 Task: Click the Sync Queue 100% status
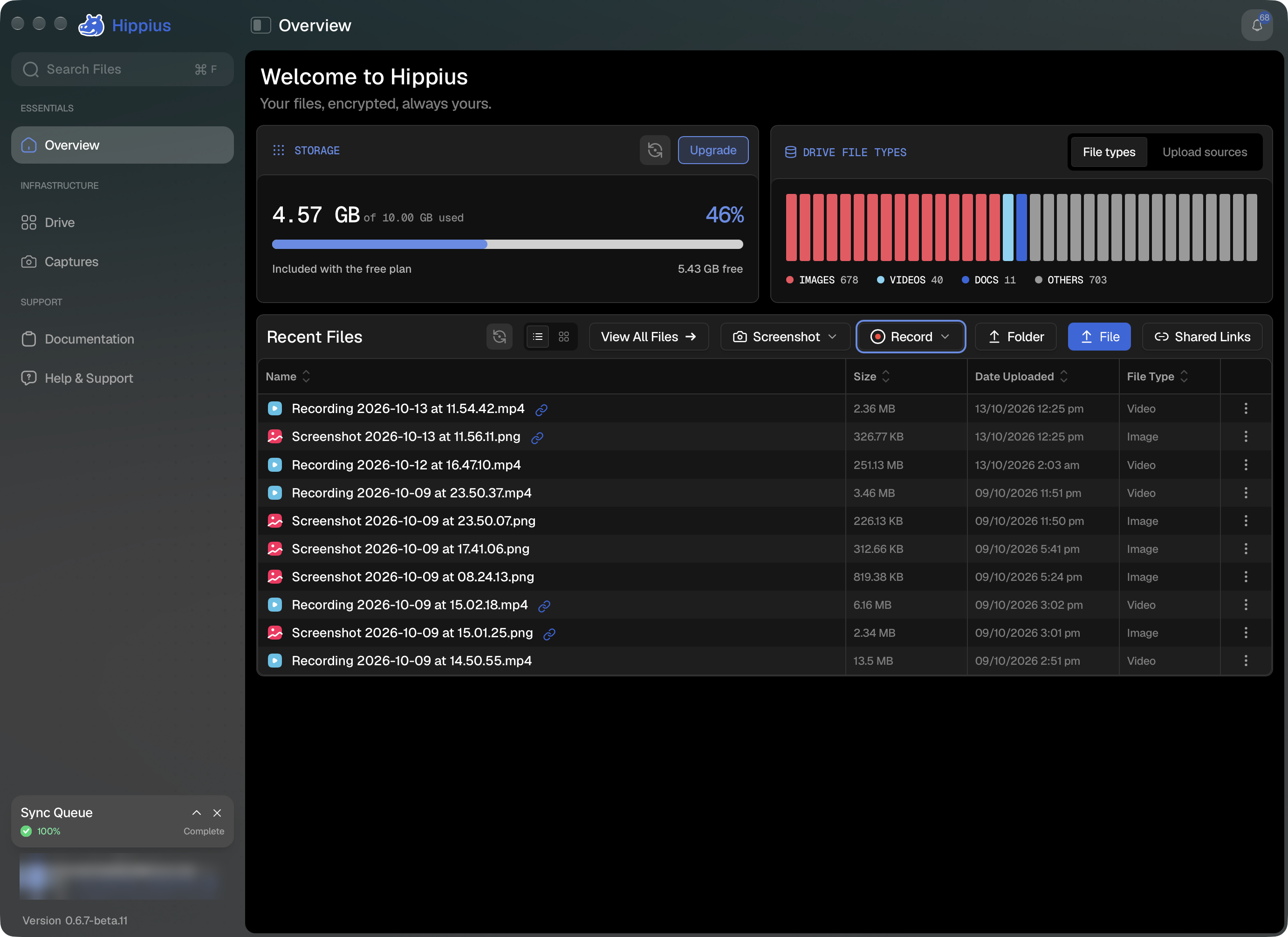(x=41, y=831)
